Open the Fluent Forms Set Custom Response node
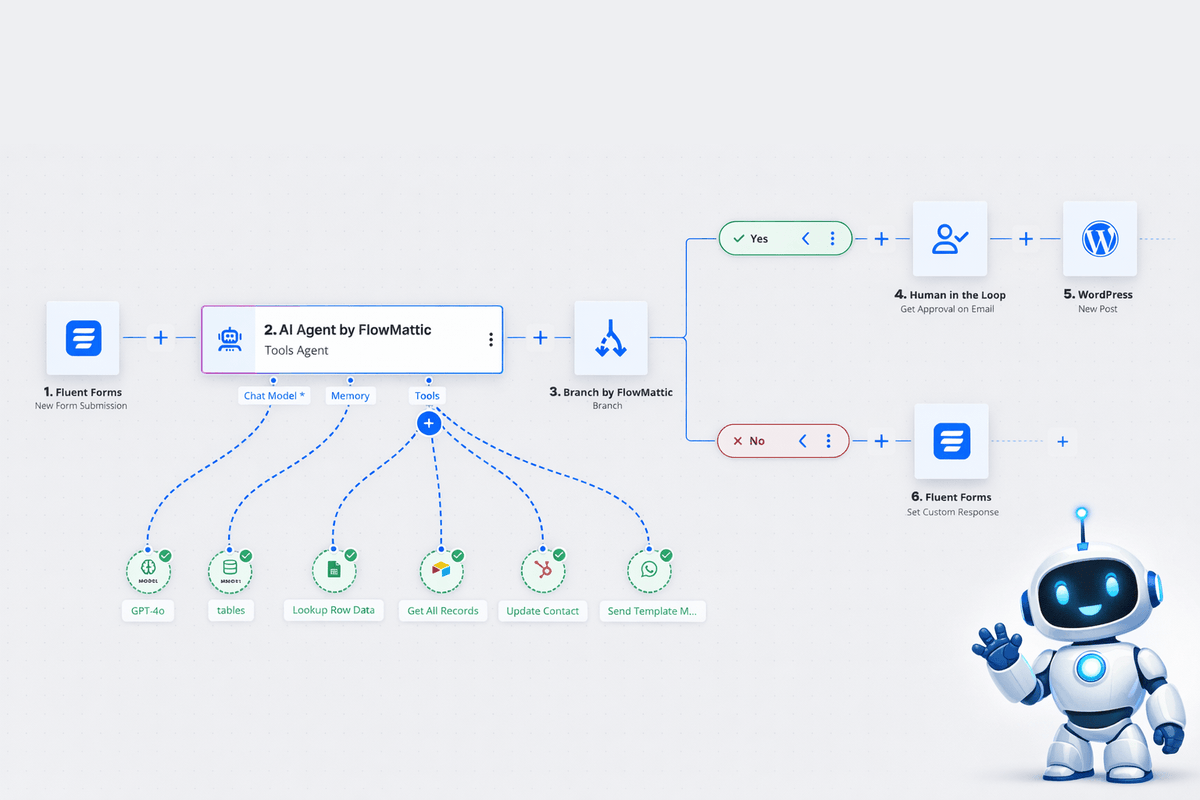The height and width of the screenshot is (800, 1200). tap(951, 441)
